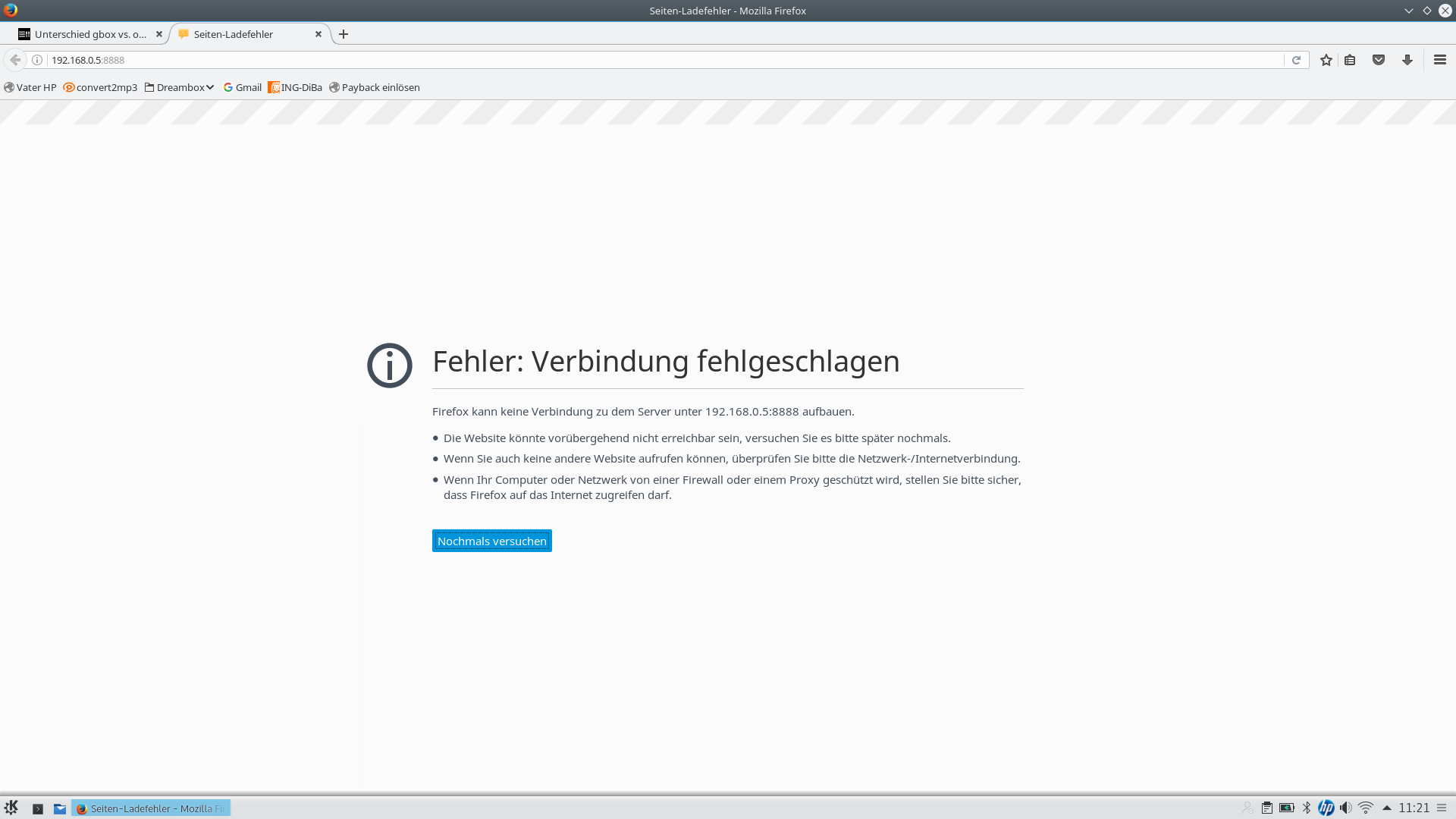Viewport: 1456px width, 819px height.
Task: Open a new tab with plus button
Action: pyautogui.click(x=344, y=34)
